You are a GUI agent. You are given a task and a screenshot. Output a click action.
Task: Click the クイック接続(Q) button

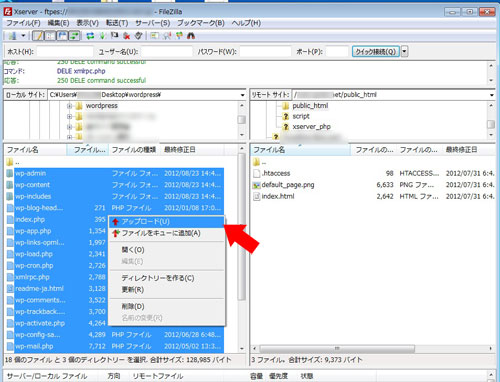(x=376, y=52)
